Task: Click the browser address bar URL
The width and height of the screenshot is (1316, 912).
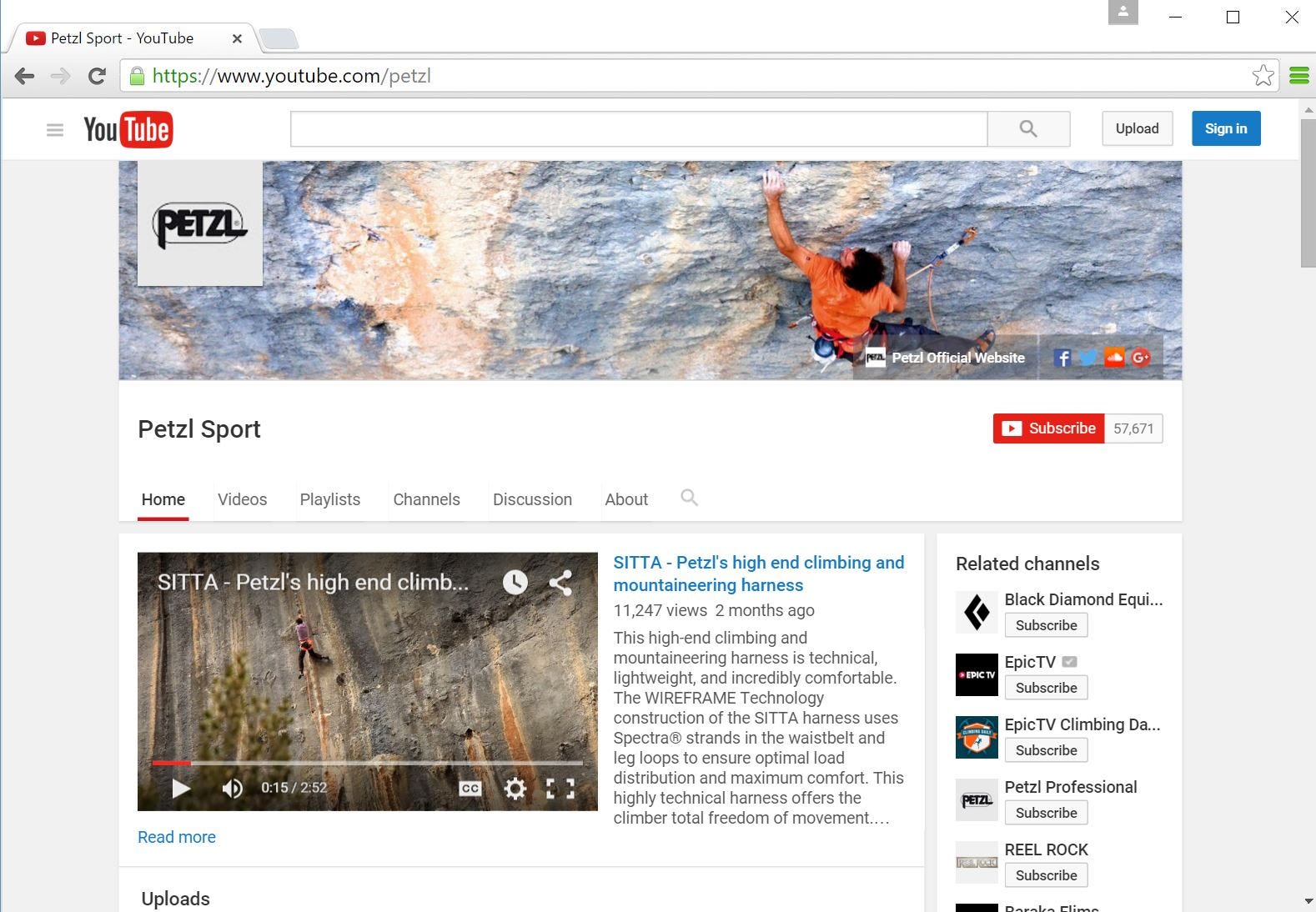Action: [x=292, y=76]
